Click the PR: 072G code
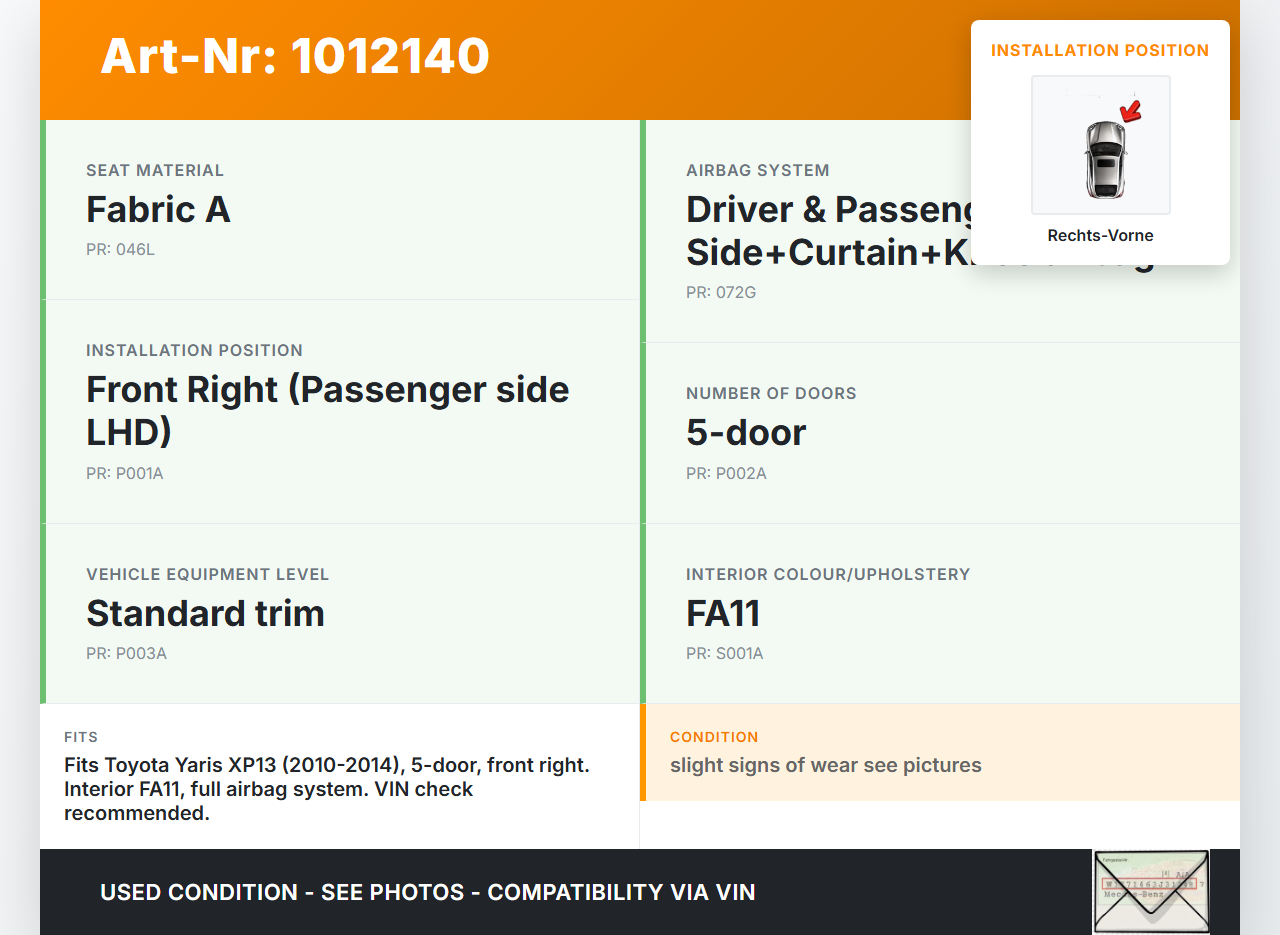 tap(720, 292)
